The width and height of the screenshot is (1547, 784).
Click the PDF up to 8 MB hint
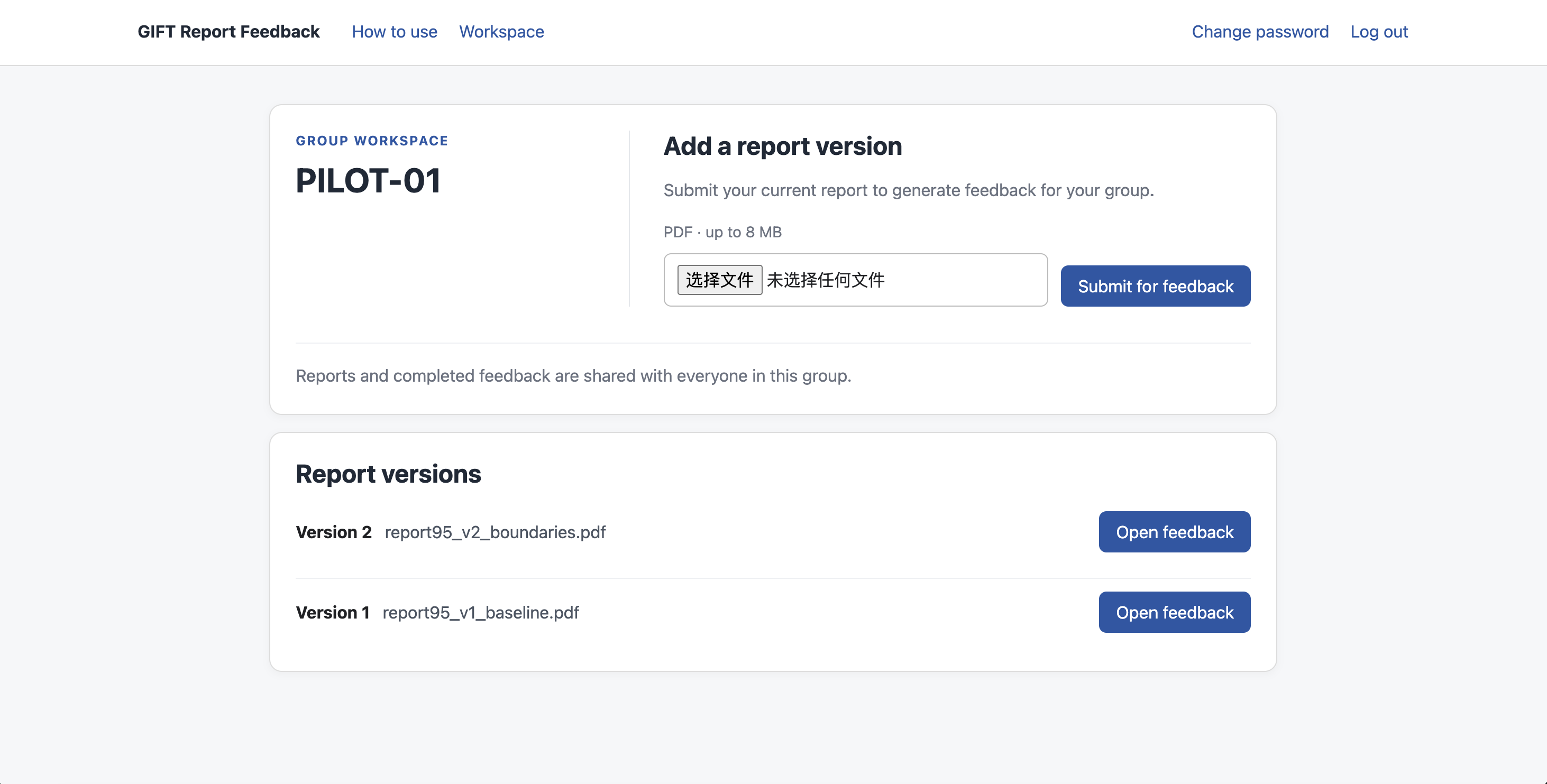tap(722, 232)
